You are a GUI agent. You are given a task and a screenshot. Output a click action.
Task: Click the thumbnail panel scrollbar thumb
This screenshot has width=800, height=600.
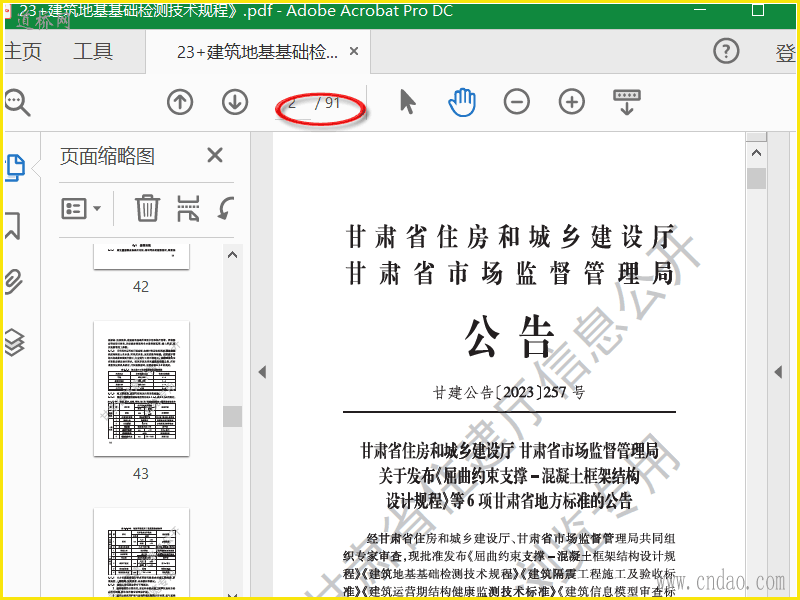[x=232, y=416]
